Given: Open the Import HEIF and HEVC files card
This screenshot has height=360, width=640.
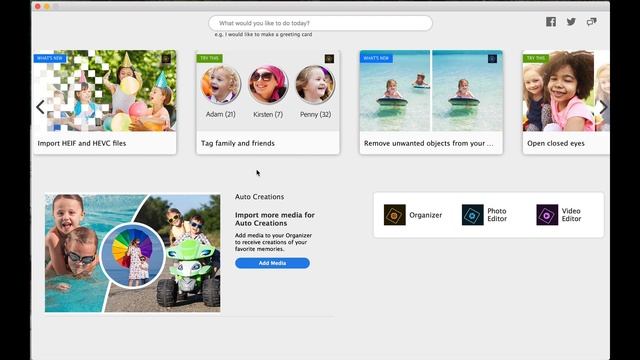Looking at the screenshot, I should pyautogui.click(x=105, y=102).
